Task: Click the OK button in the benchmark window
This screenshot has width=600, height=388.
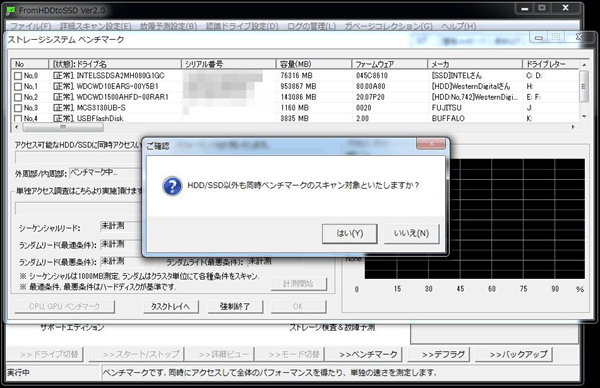Action: point(298,306)
